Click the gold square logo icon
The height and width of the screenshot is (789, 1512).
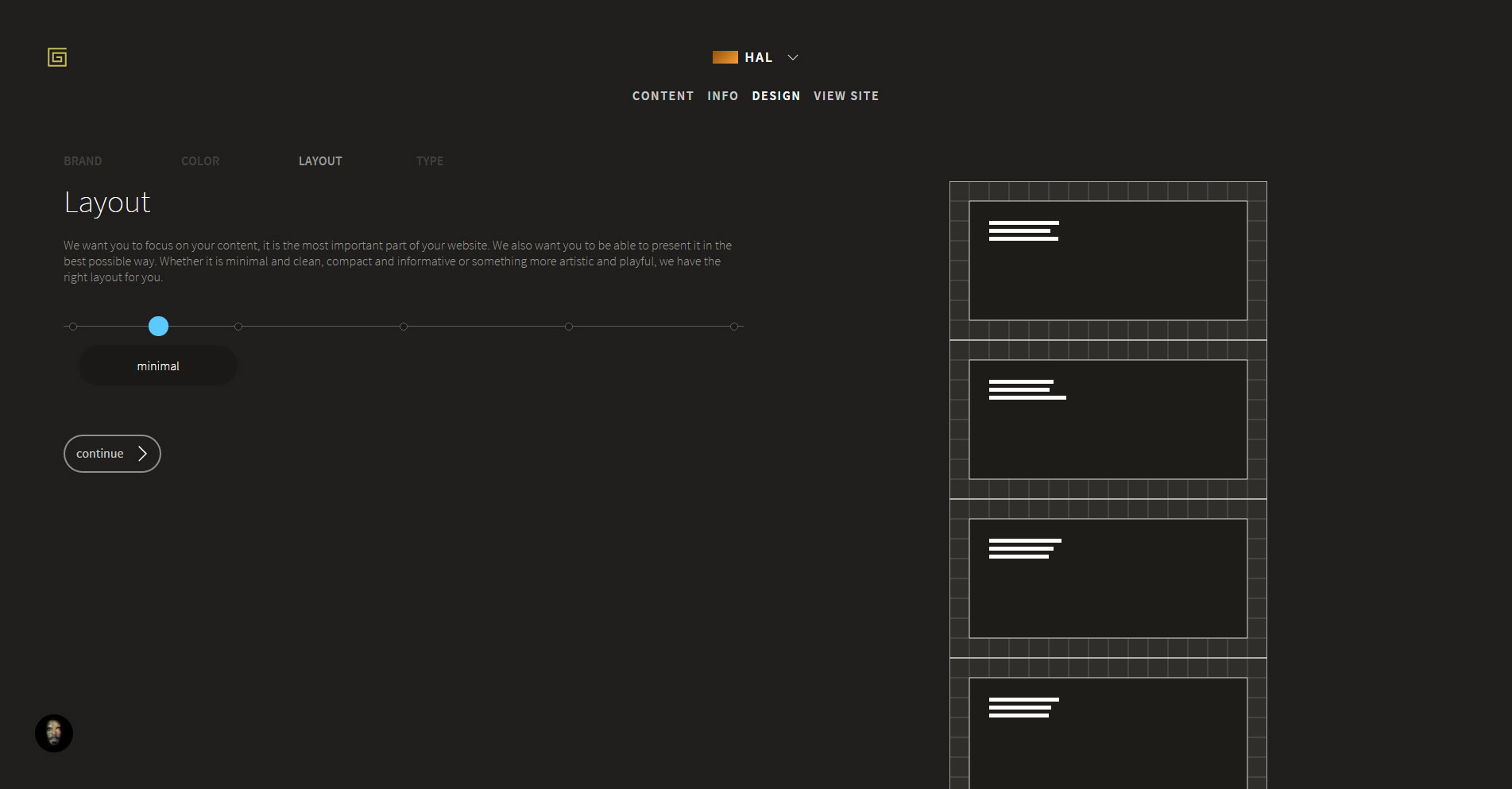coord(57,57)
